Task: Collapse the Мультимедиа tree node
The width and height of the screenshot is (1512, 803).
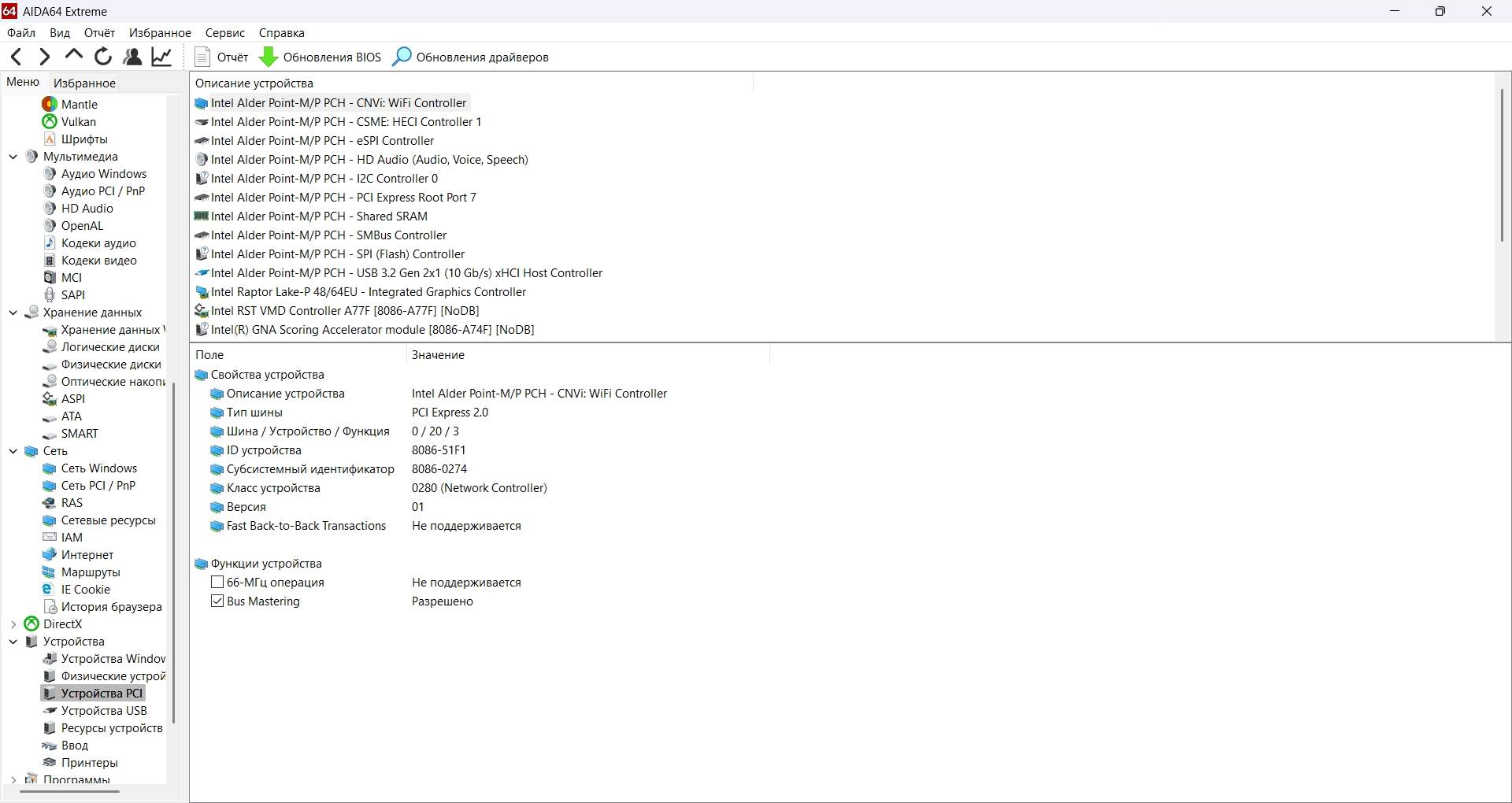Action: pyautogui.click(x=13, y=157)
